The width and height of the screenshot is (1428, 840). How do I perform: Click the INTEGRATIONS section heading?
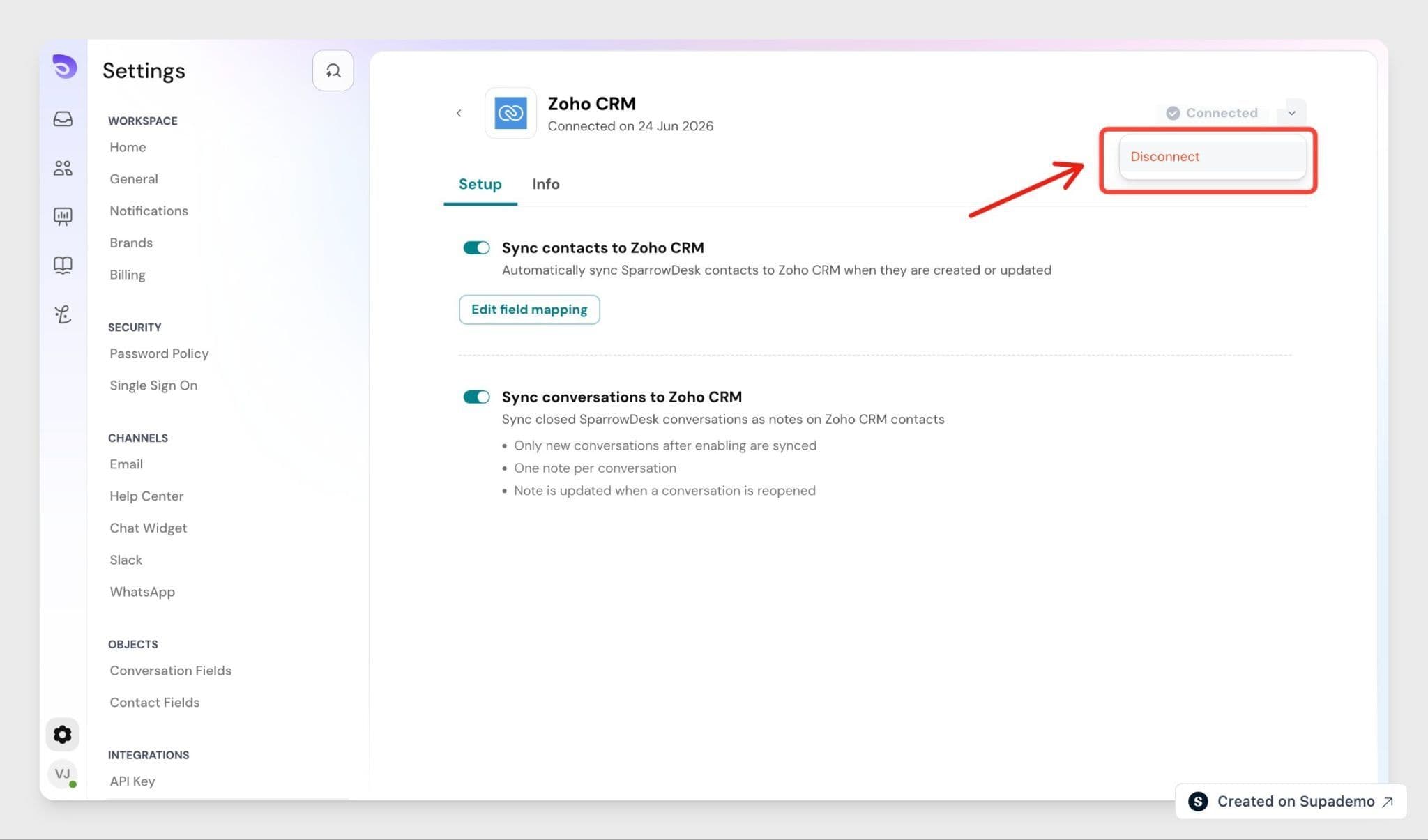pos(149,755)
